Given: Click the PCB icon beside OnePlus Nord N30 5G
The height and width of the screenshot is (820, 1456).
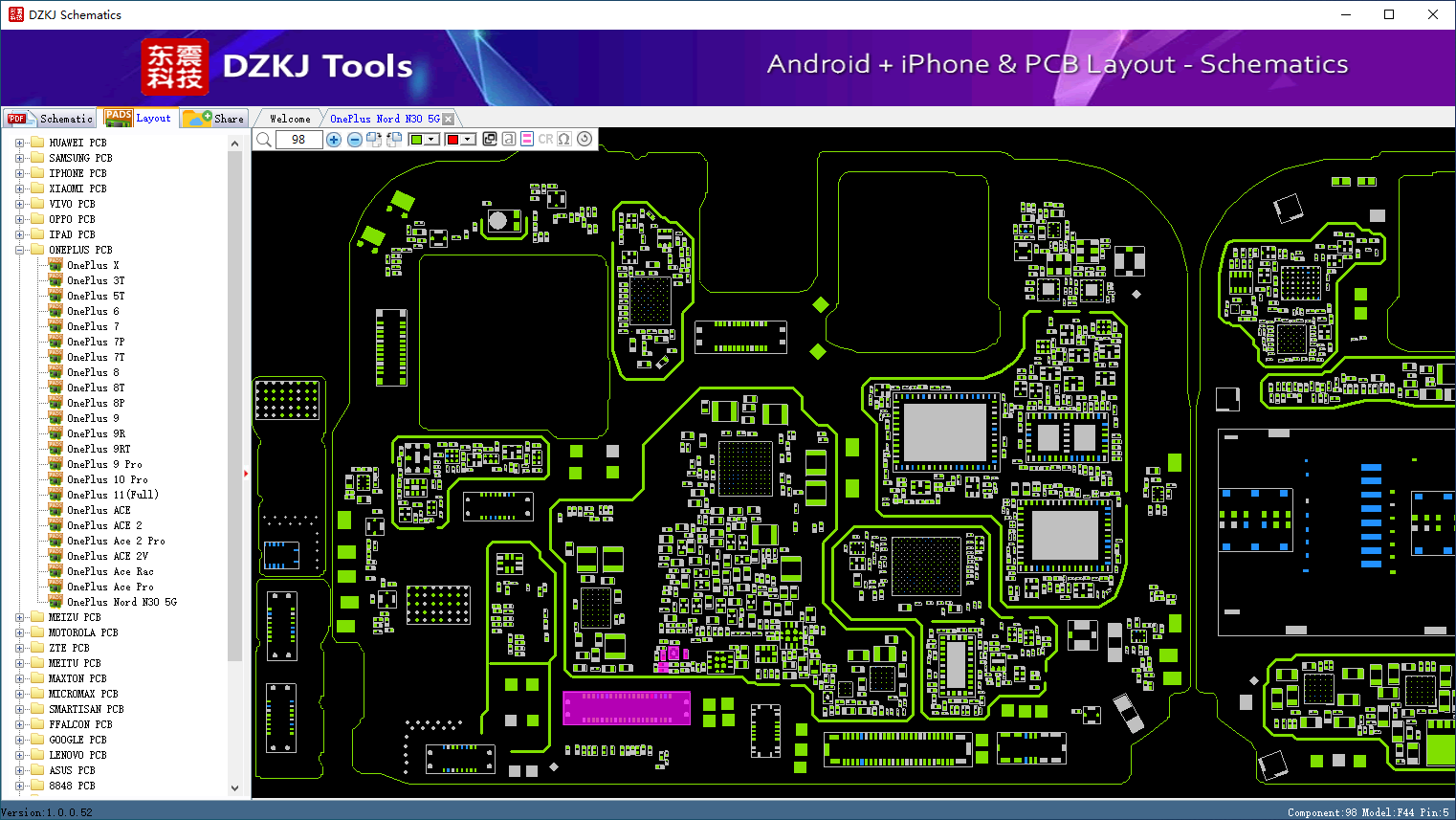Looking at the screenshot, I should coord(55,602).
